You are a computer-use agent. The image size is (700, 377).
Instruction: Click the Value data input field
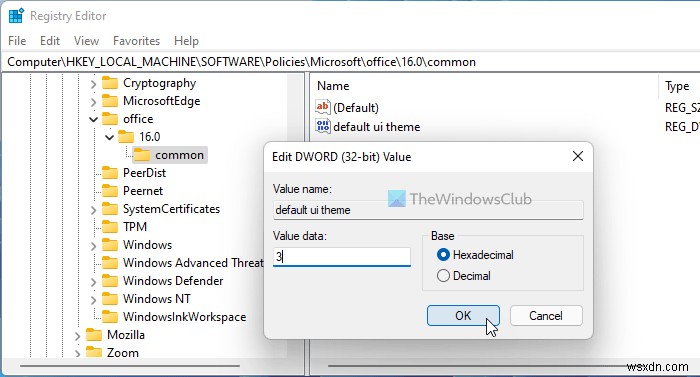point(342,257)
